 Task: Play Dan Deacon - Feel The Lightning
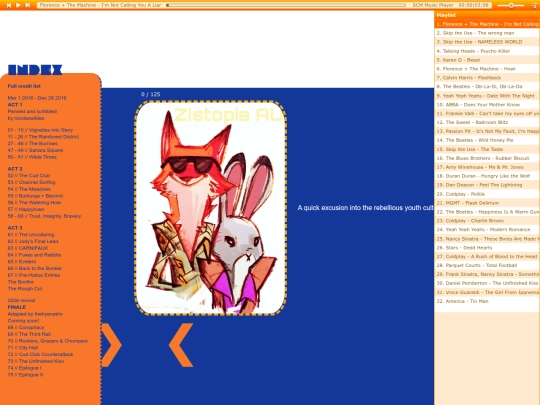pyautogui.click(x=487, y=185)
